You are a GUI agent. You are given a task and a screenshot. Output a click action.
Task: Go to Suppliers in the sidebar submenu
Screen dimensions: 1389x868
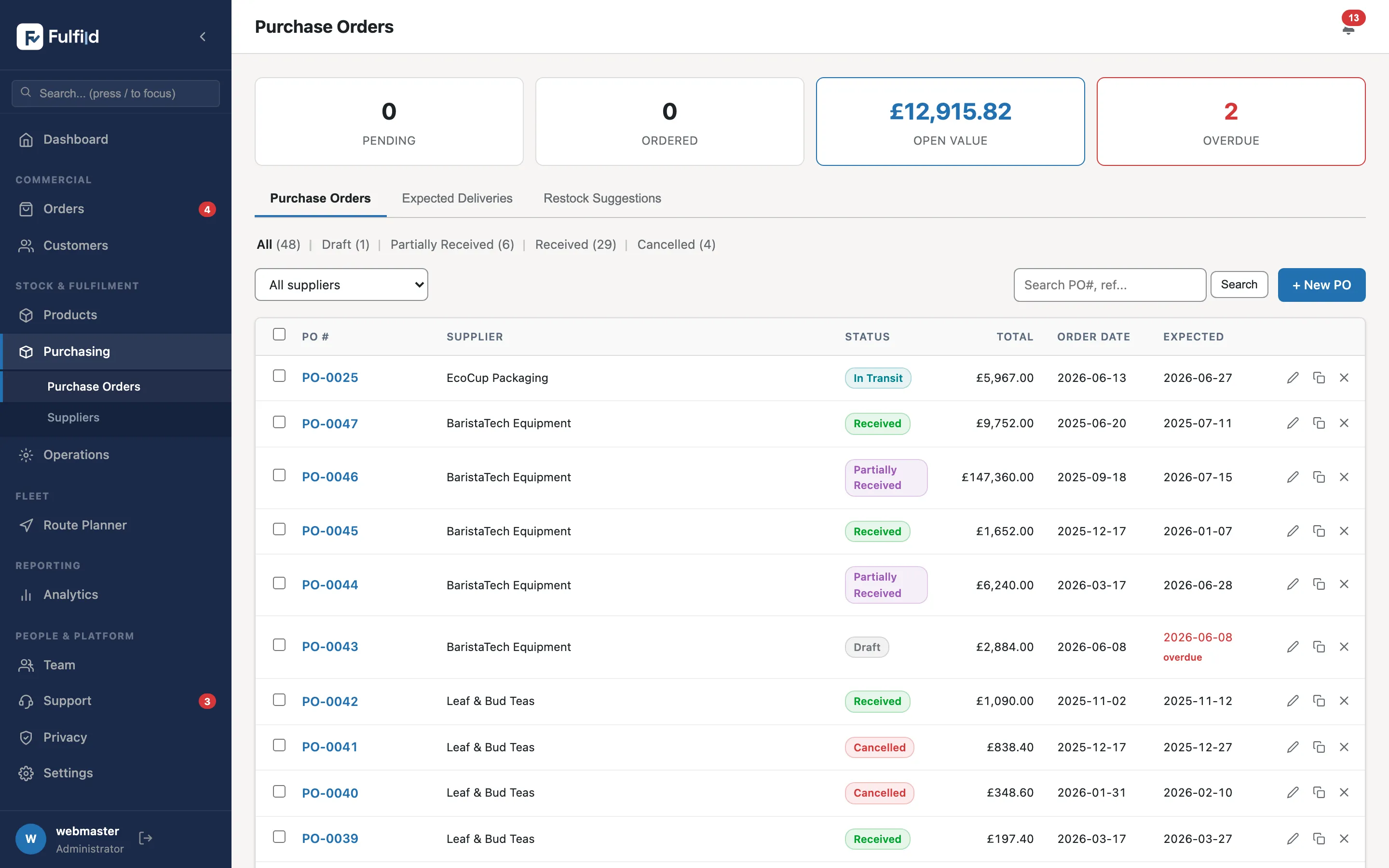115,417
